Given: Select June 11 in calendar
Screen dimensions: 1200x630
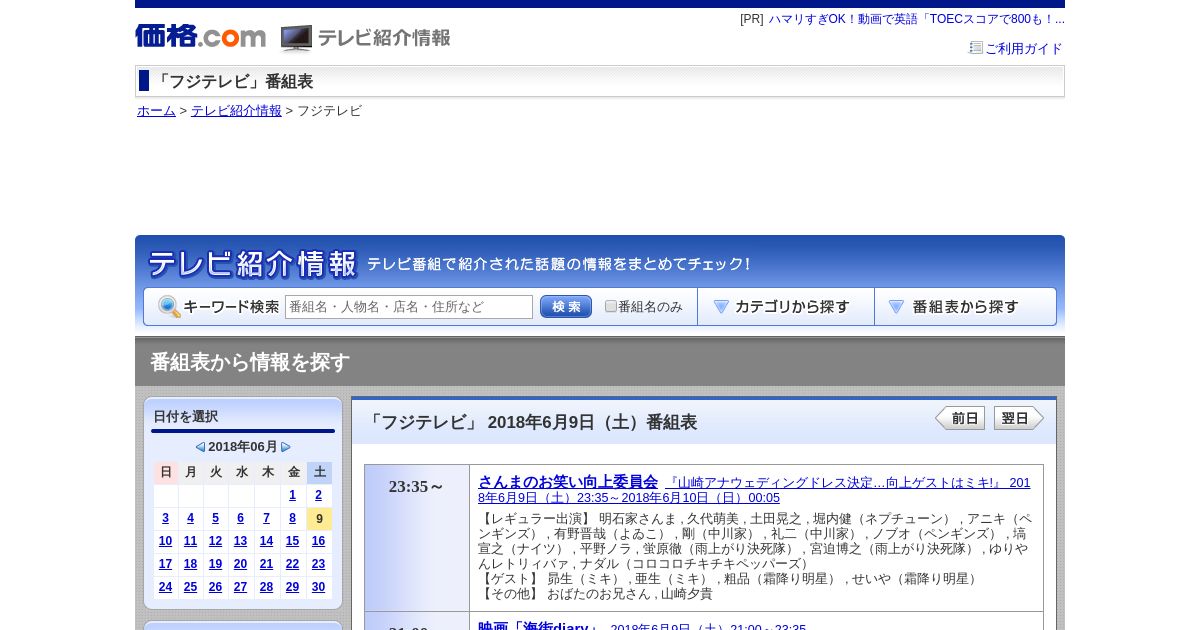Looking at the screenshot, I should tap(190, 541).
